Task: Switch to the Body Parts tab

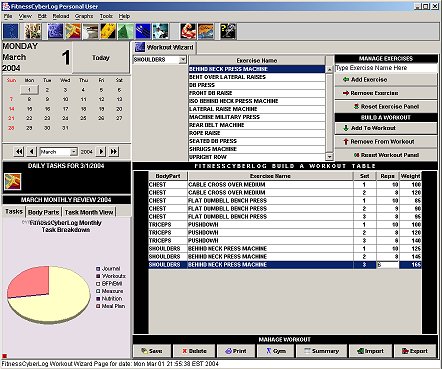Action: tap(44, 212)
